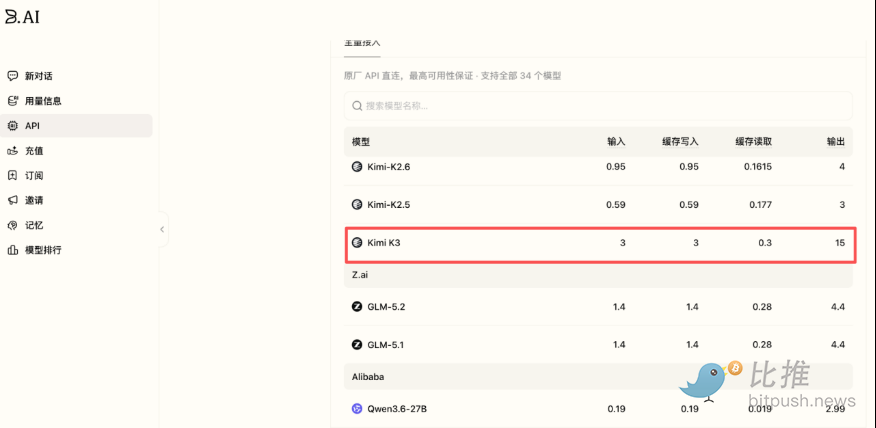
Task: Click Kimi-K2.6 input price 0.95
Action: click(x=616, y=167)
